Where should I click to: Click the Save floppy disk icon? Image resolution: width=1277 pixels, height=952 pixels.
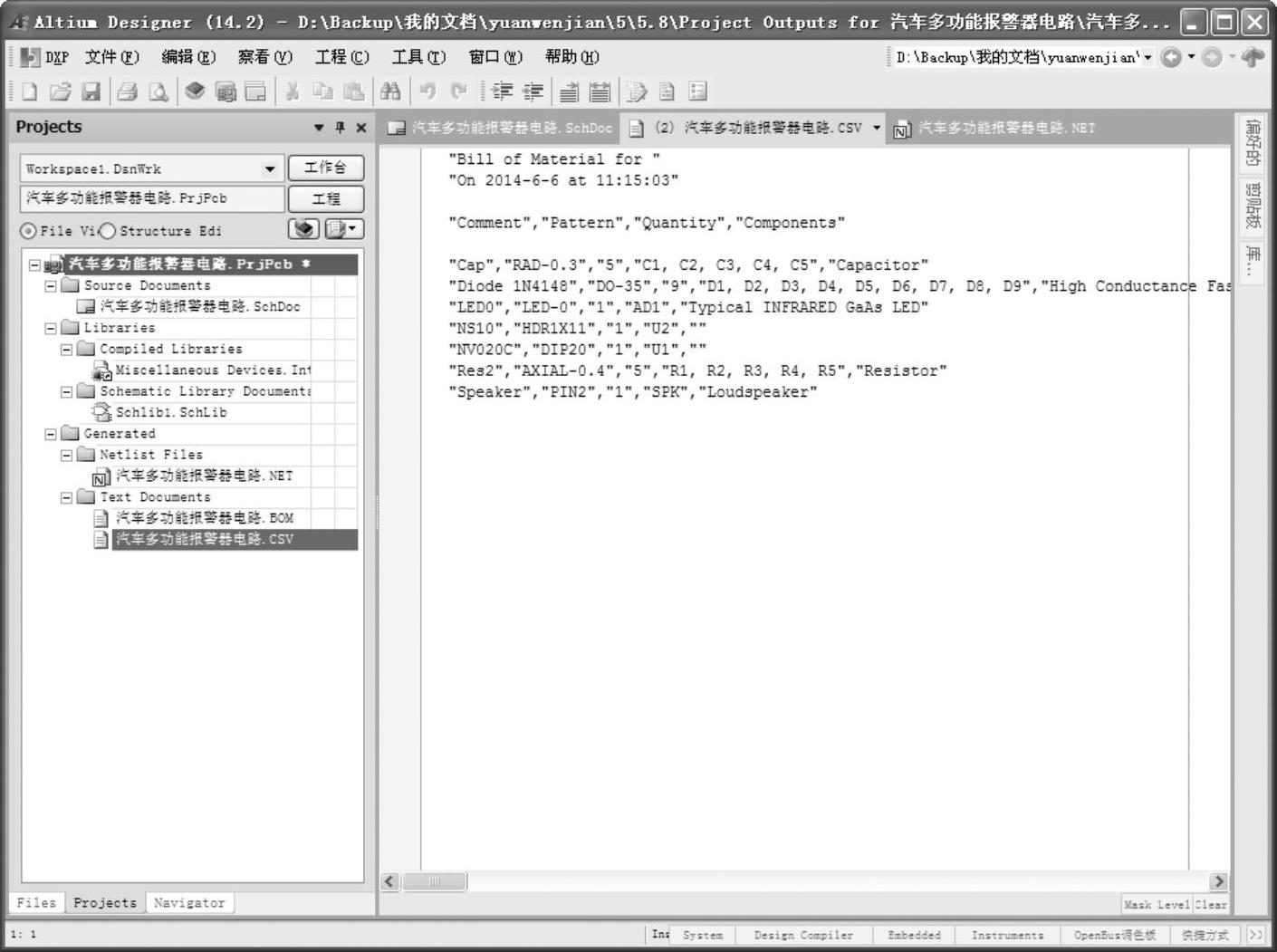[91, 91]
